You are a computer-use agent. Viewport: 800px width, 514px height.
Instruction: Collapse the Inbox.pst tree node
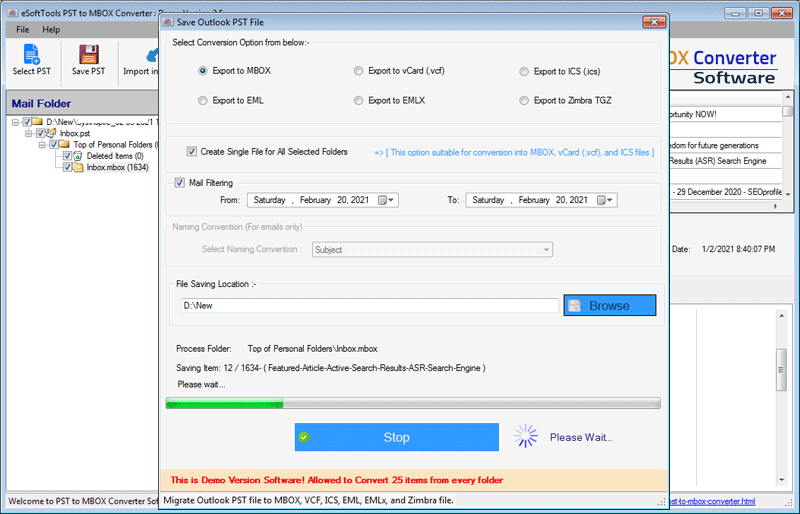point(29,133)
